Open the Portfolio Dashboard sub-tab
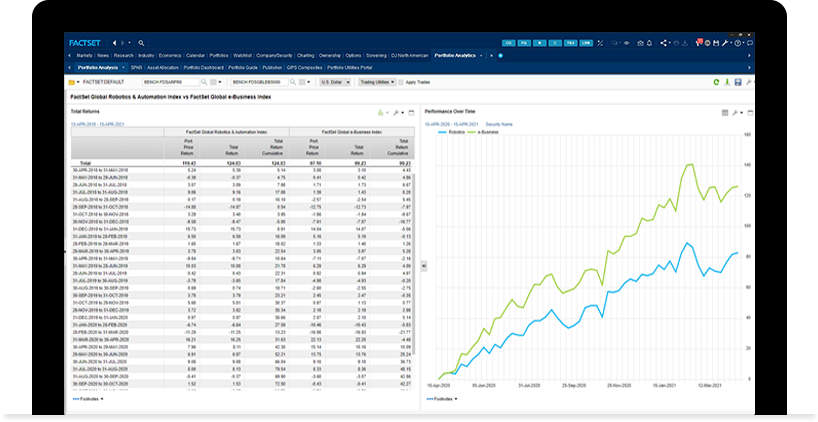 (203, 67)
